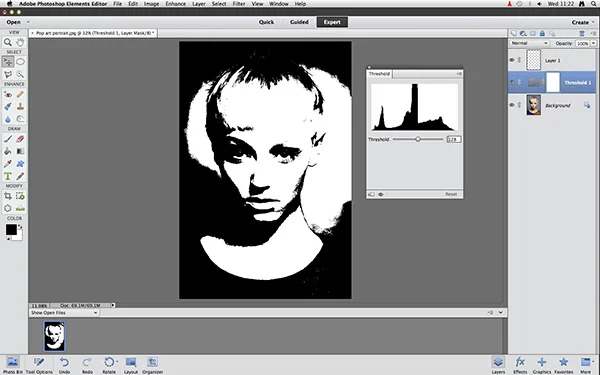Open the Graphics panel
Image resolution: width=600 pixels, height=375 pixels.
tap(542, 365)
